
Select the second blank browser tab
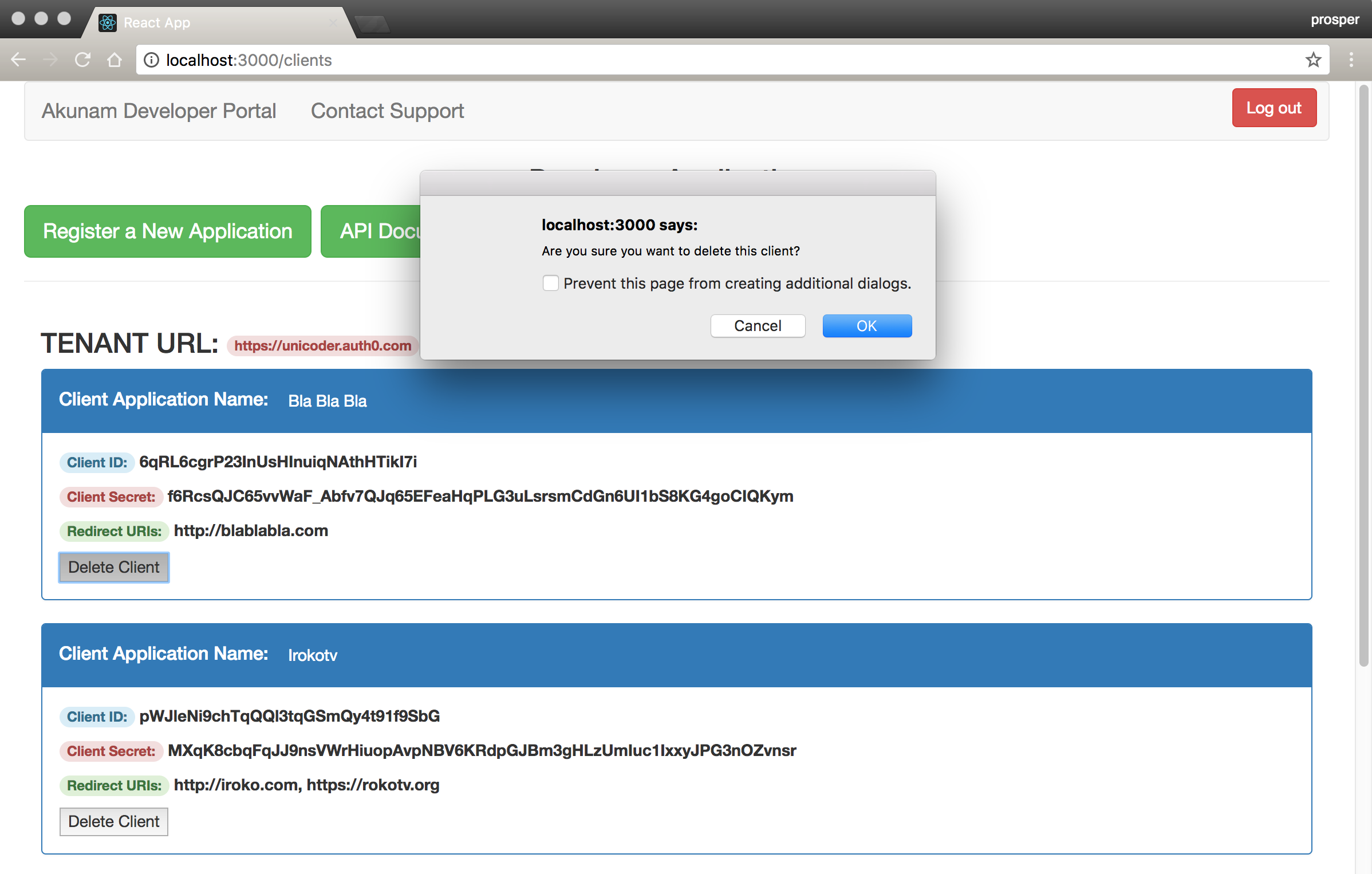372,23
